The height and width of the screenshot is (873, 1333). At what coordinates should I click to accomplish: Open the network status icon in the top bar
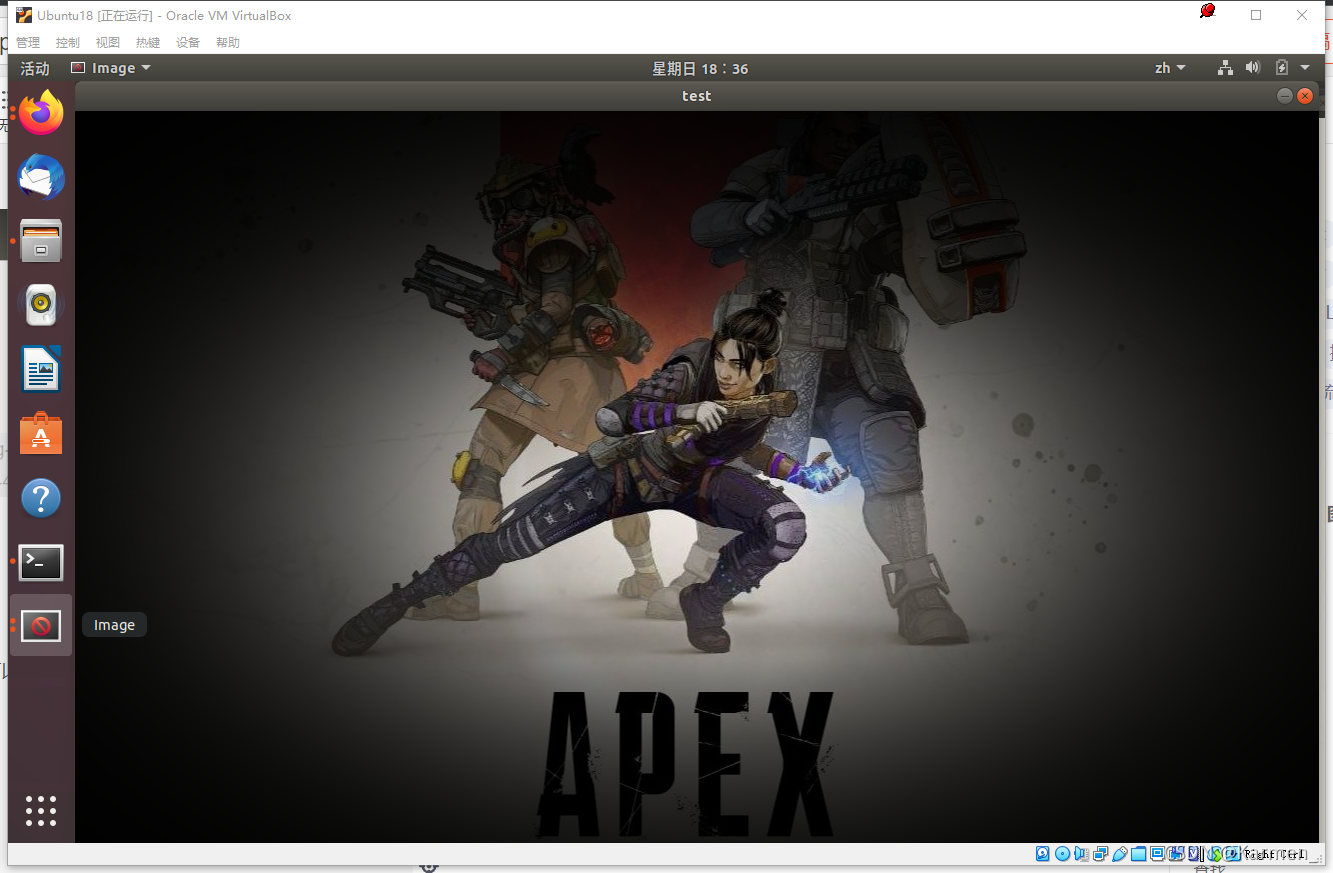tap(1225, 68)
